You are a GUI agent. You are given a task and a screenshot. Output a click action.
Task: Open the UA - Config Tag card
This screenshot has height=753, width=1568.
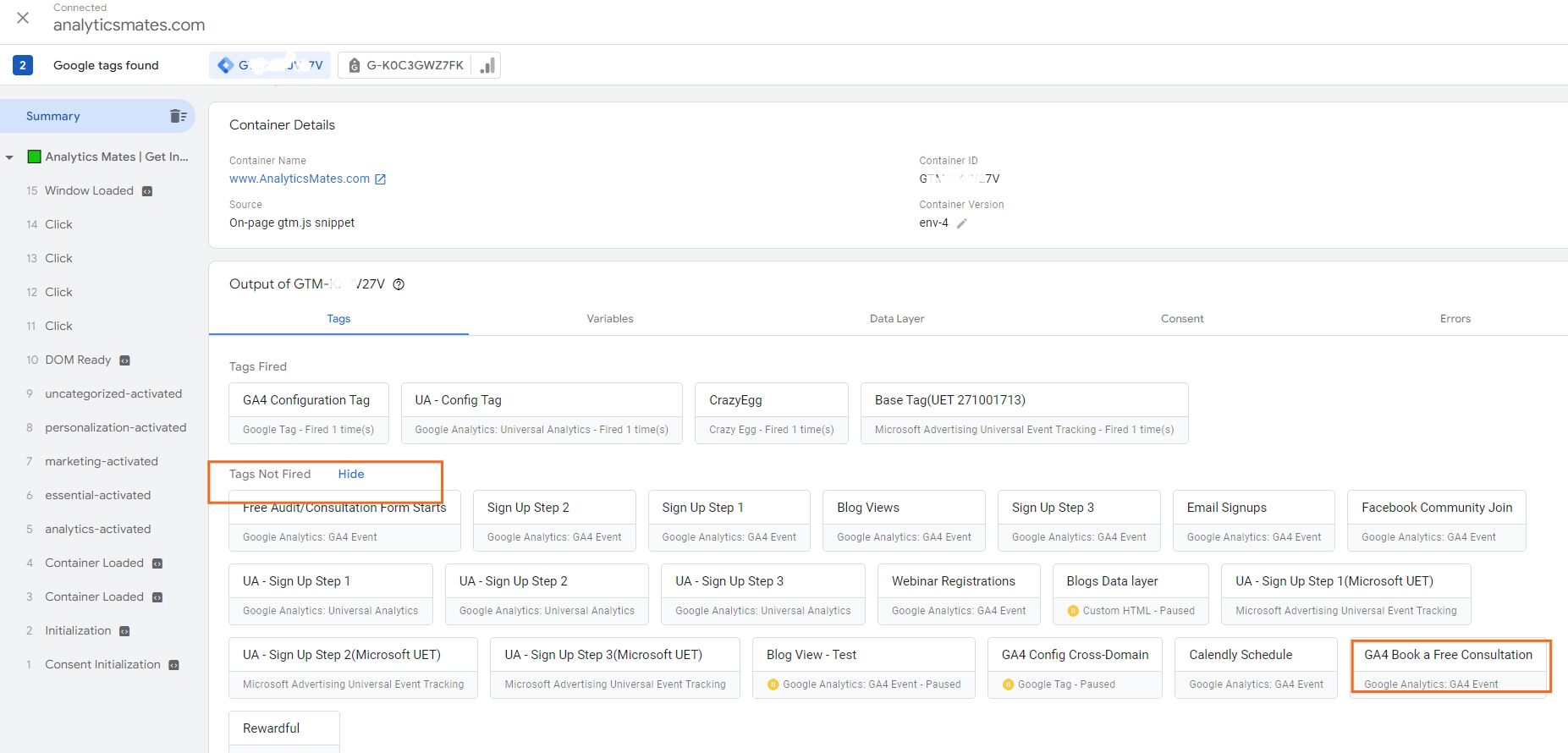(542, 413)
